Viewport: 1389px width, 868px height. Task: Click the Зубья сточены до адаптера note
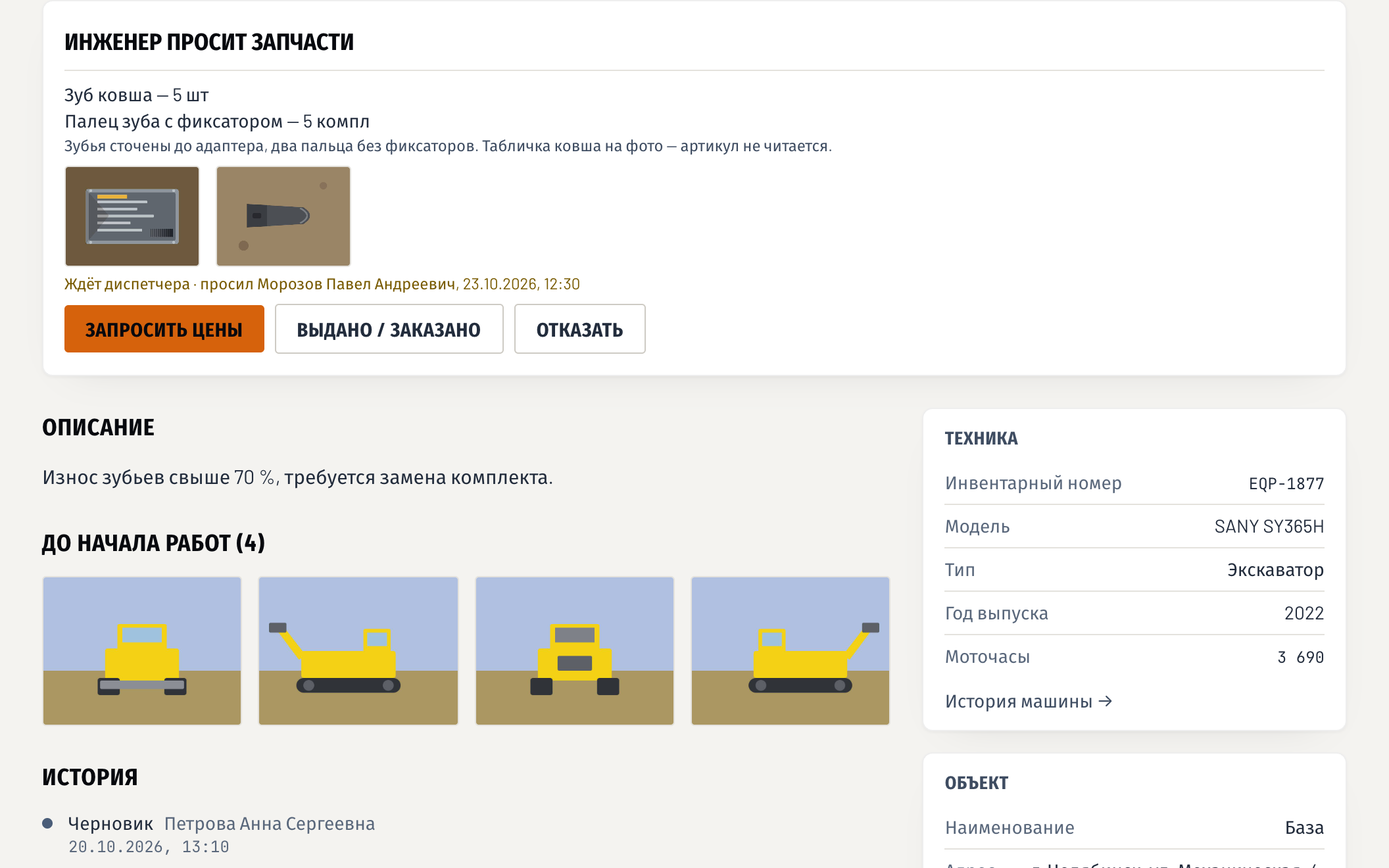pos(448,146)
